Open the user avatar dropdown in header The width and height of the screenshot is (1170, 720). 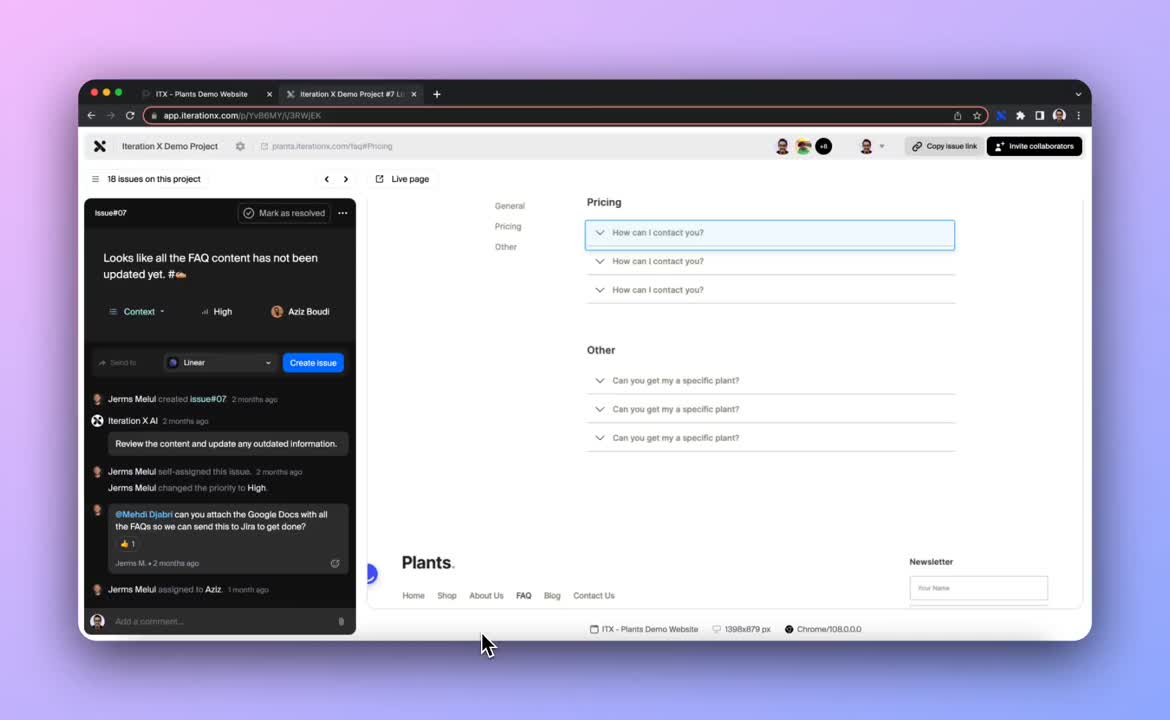click(872, 146)
